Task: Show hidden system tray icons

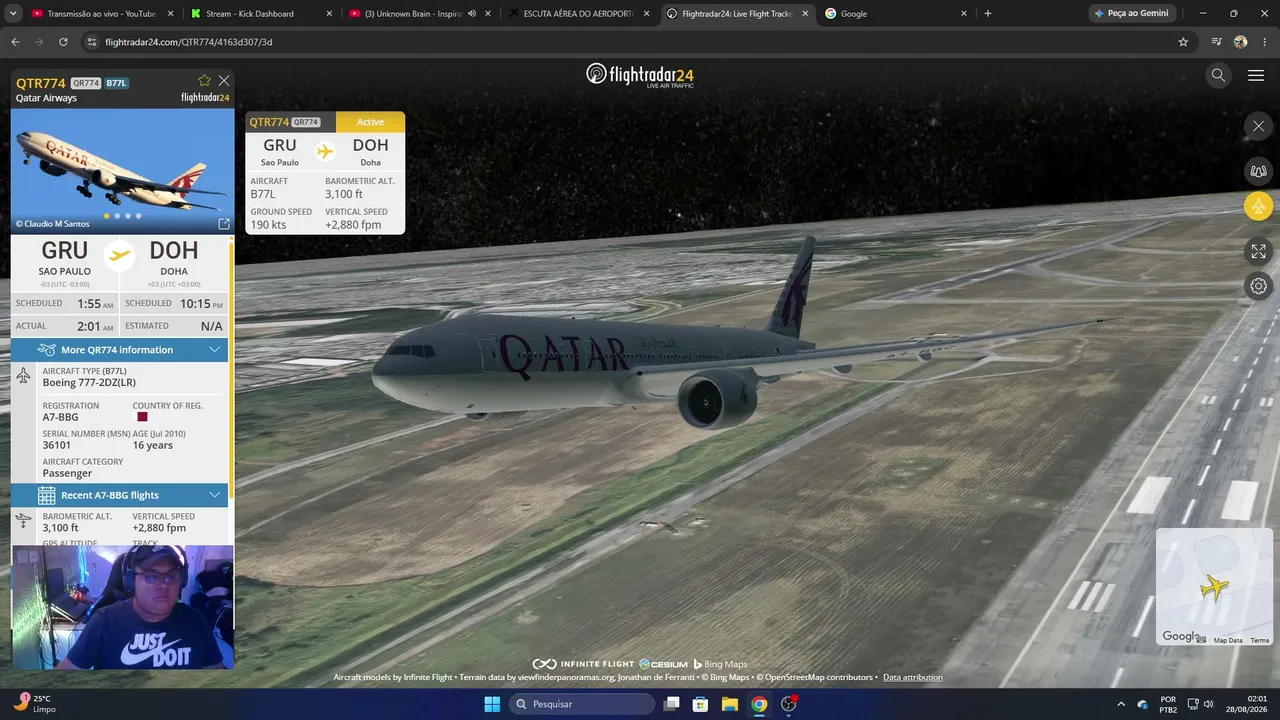Action: [1120, 704]
